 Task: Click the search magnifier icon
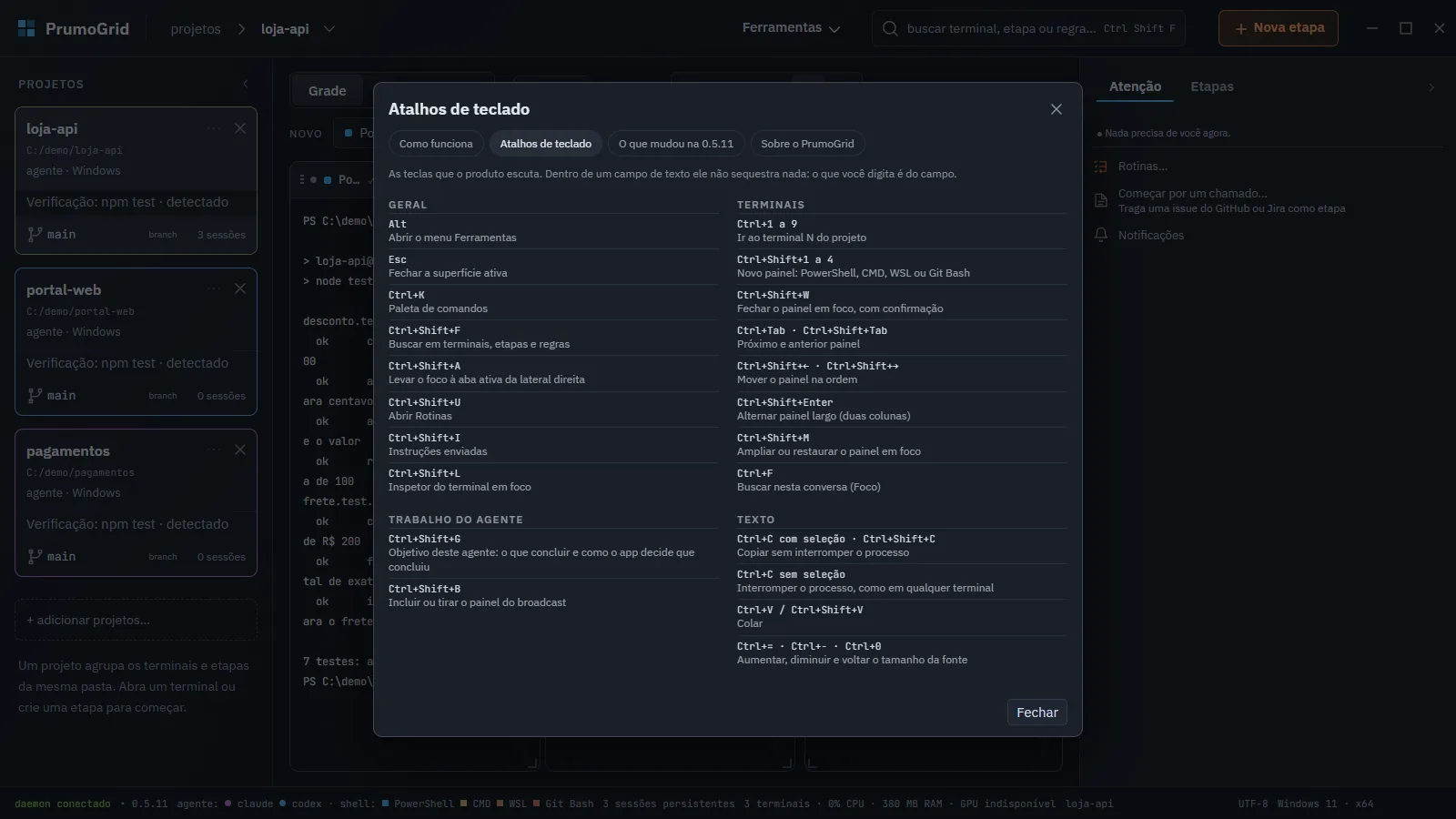coord(890,28)
